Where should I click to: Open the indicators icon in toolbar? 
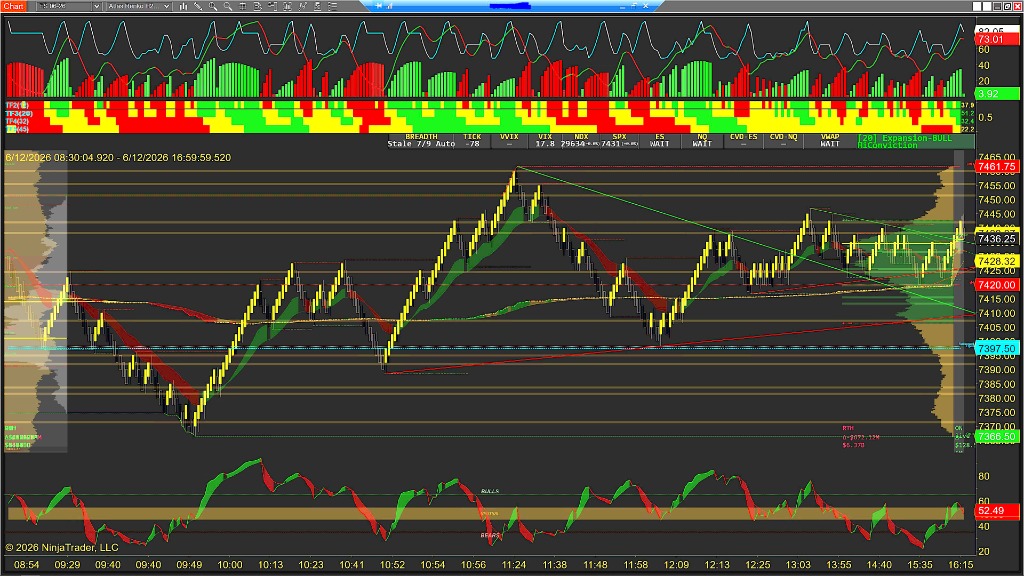pyautogui.click(x=302, y=6)
